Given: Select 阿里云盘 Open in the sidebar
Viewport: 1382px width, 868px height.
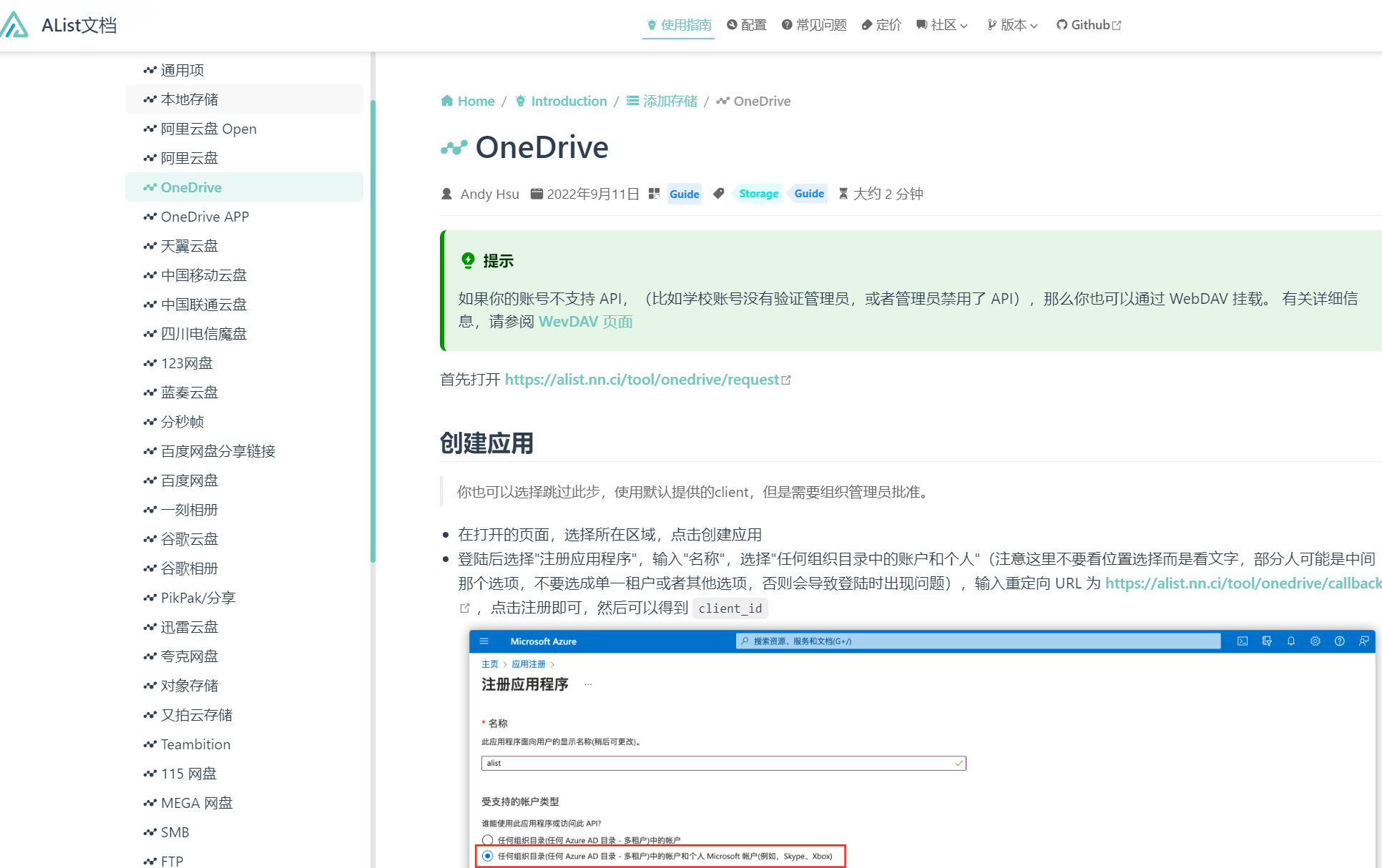Looking at the screenshot, I should pyautogui.click(x=244, y=129).
